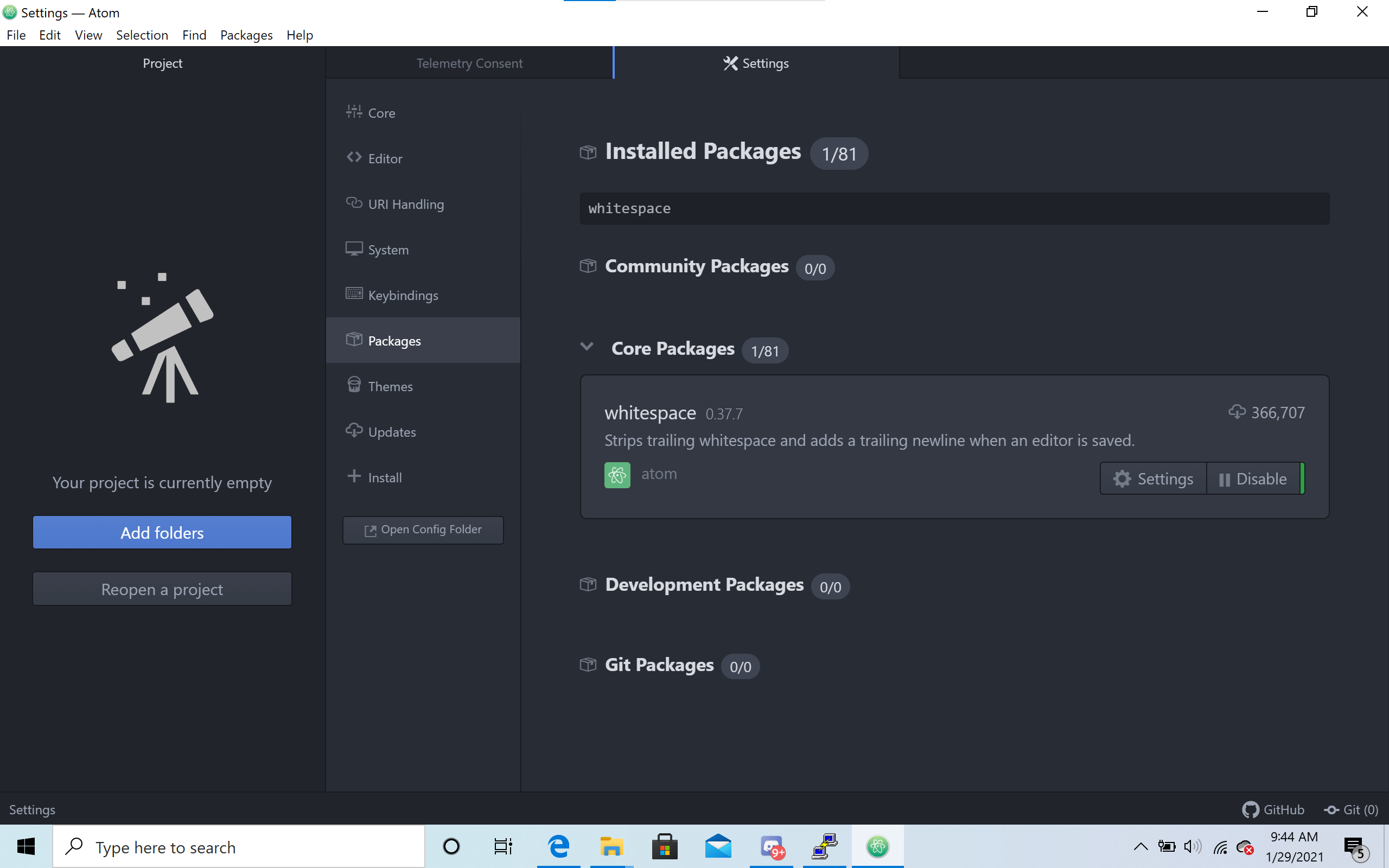Screen dimensions: 1389x868
Task: Click the Windows taskbar search box
Action: tap(239, 847)
